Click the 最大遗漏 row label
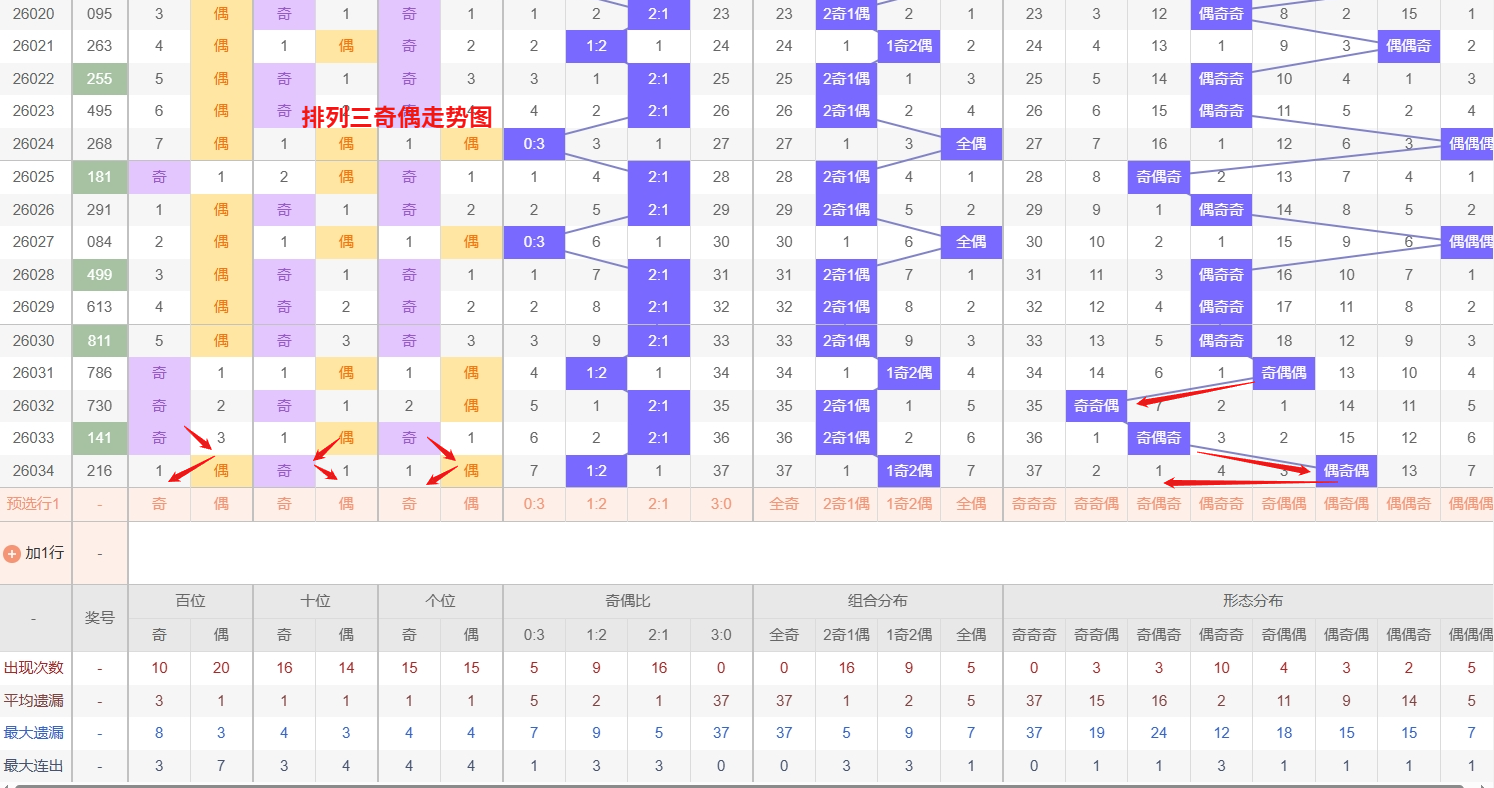This screenshot has height=788, width=1494. pos(34,733)
